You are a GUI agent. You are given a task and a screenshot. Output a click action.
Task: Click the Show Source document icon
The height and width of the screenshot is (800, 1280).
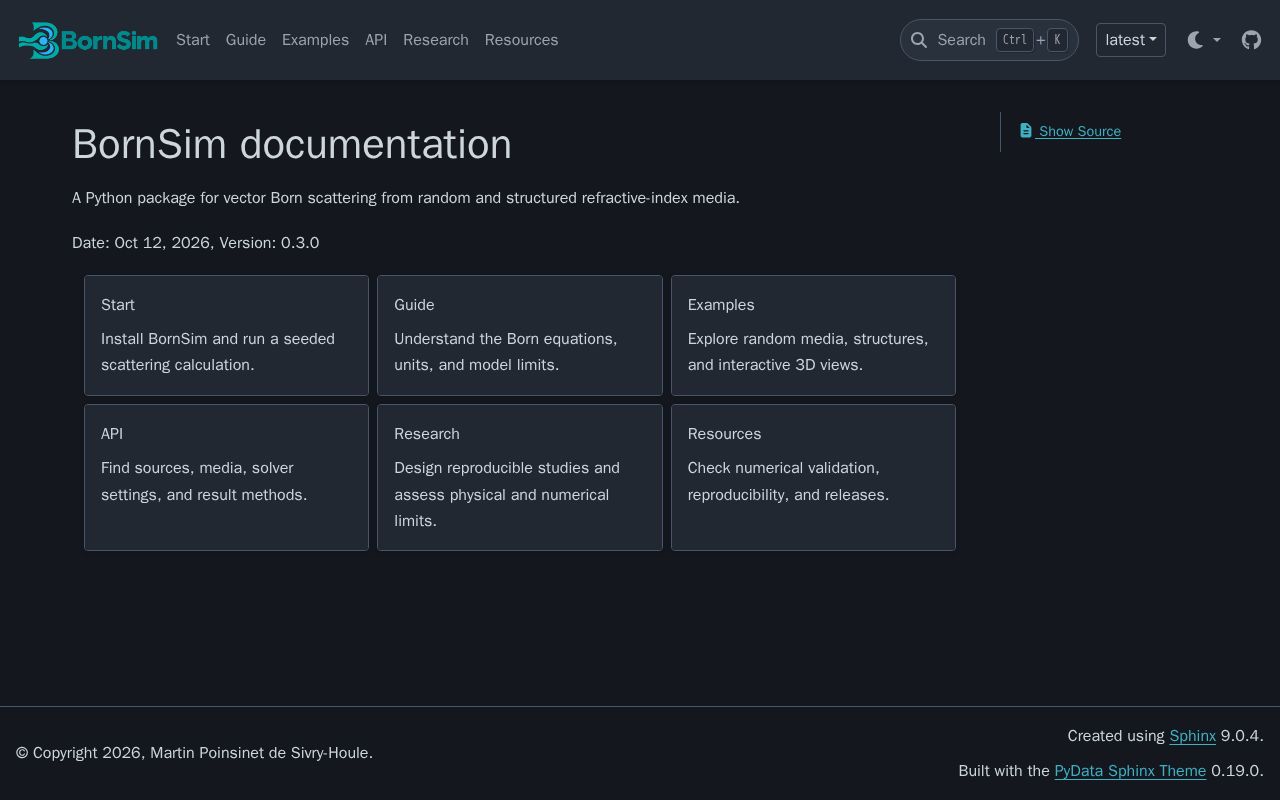(x=1026, y=130)
